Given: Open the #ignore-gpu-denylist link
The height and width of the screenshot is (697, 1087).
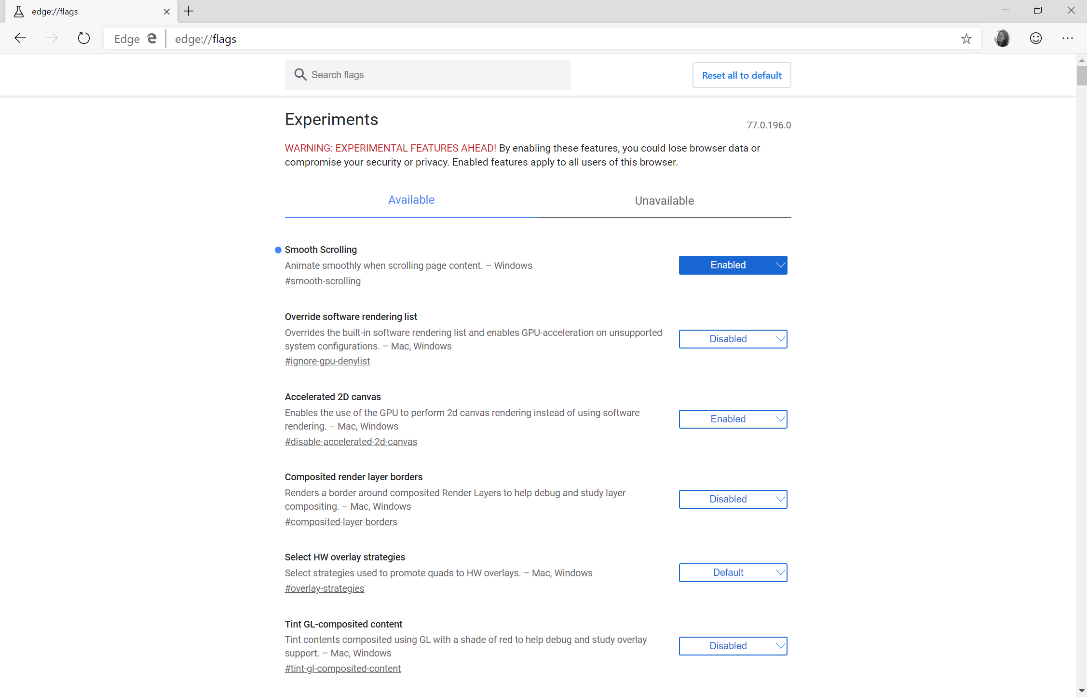Looking at the screenshot, I should 327,361.
